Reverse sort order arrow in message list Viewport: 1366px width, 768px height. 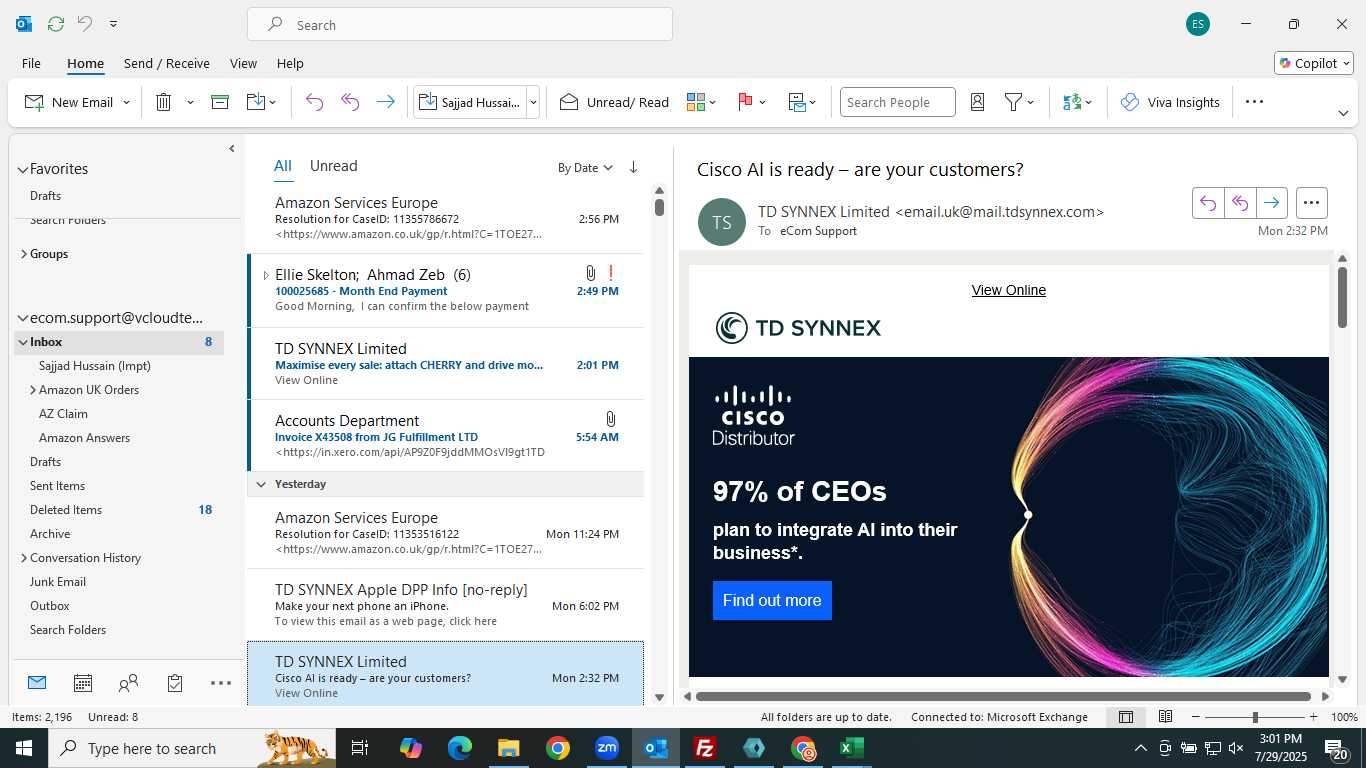(x=633, y=168)
